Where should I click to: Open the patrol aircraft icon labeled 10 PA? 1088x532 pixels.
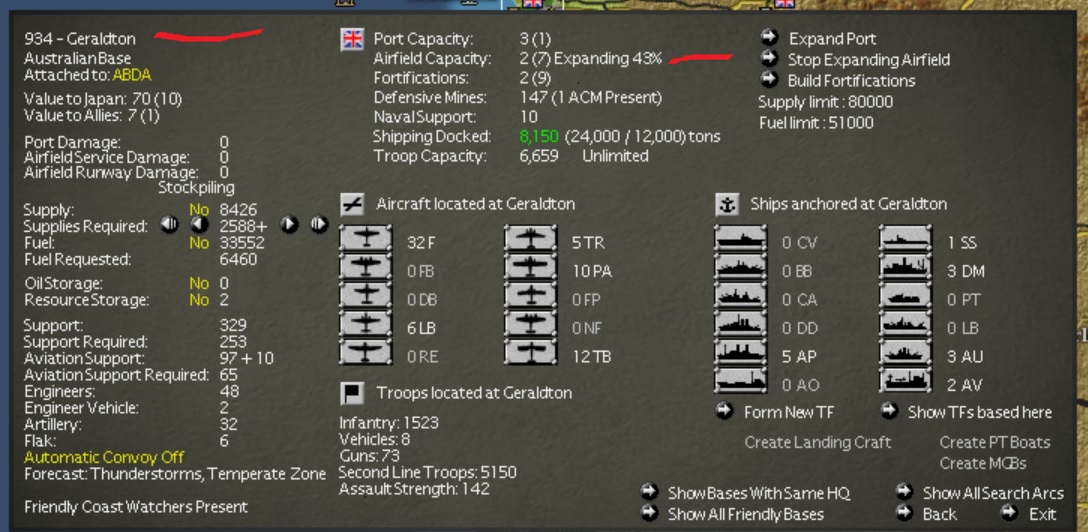pos(531,266)
